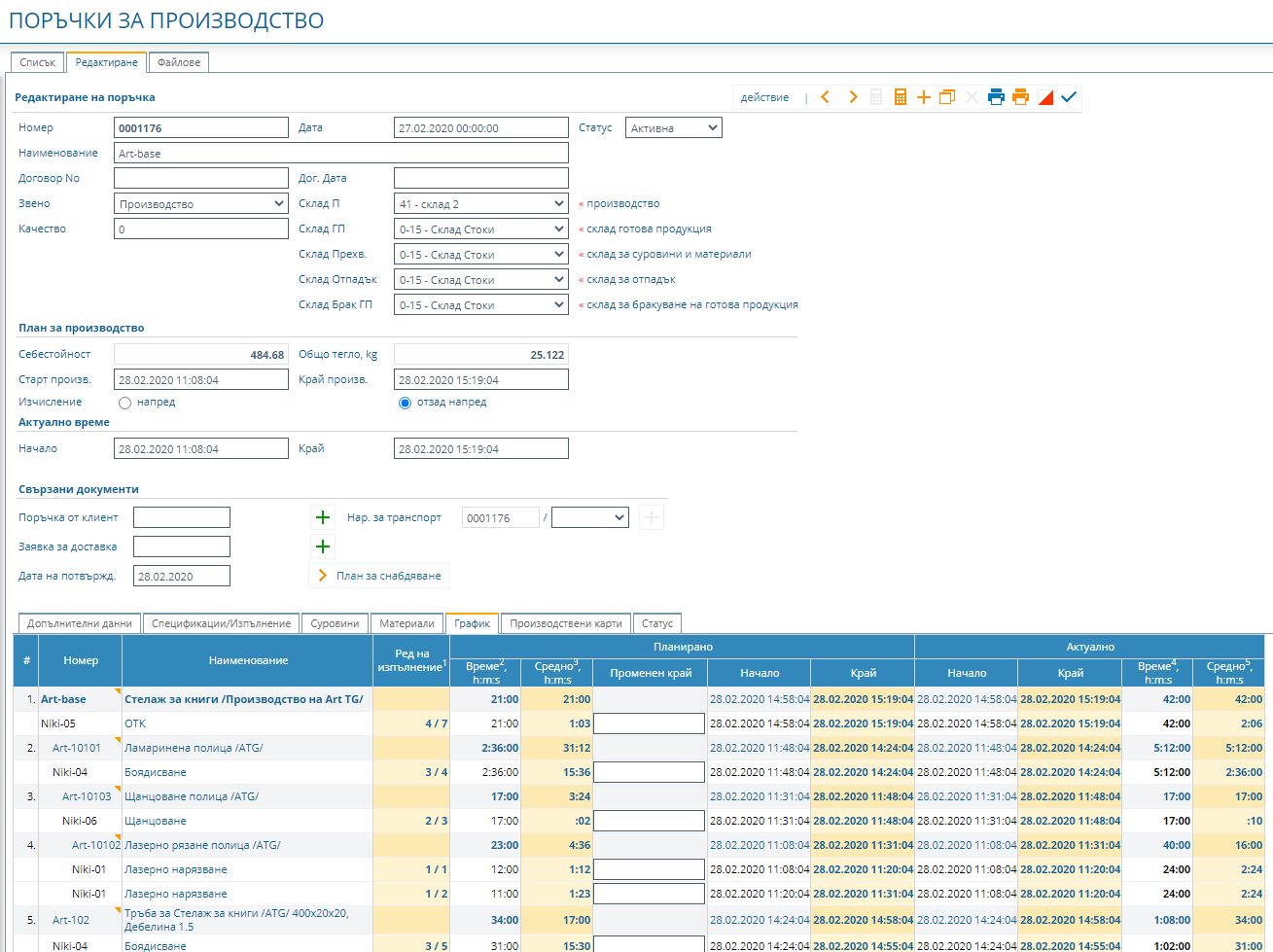1273x952 pixels.
Task: Open the Art-base item link
Action: [63, 699]
